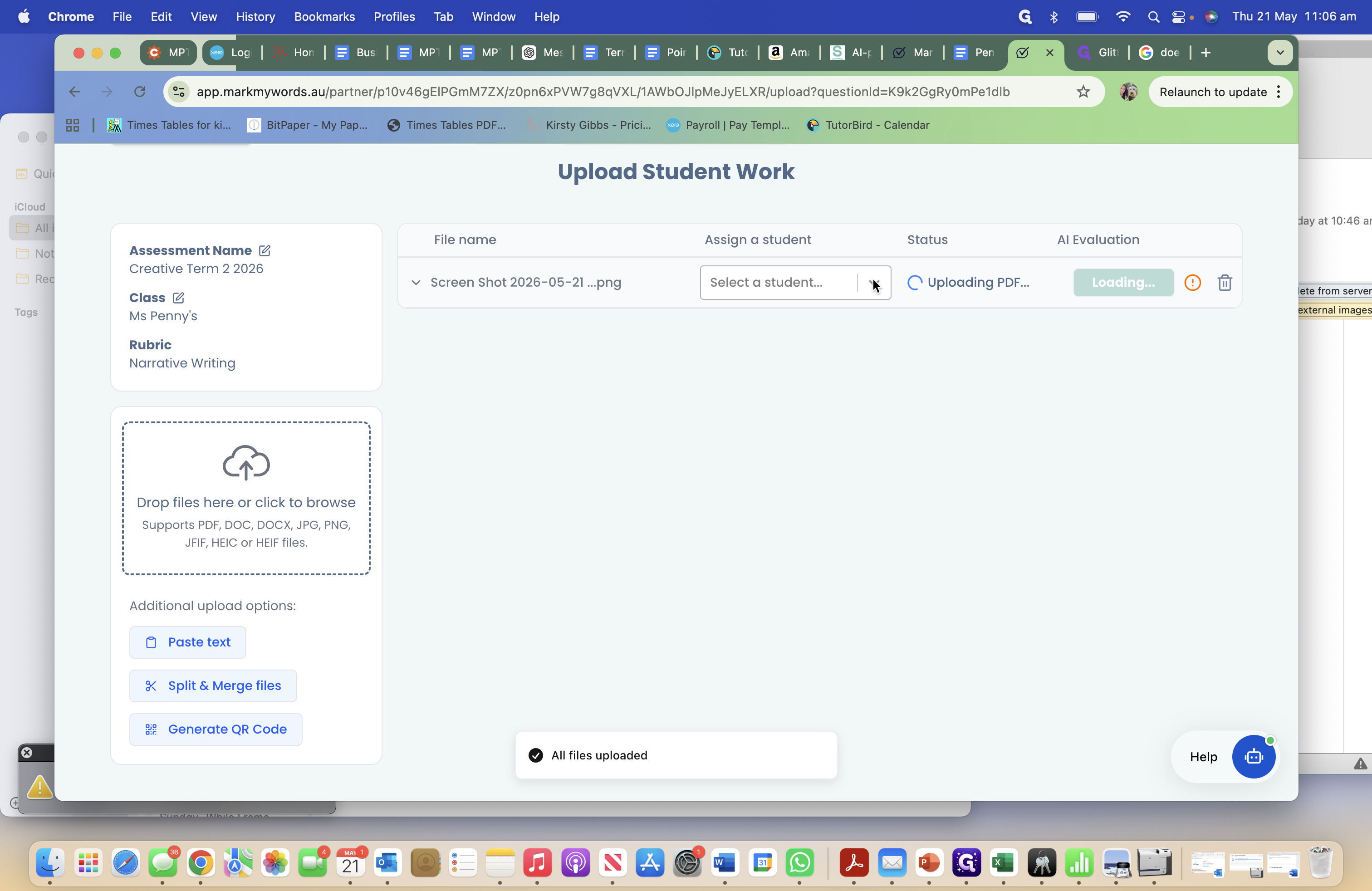The width and height of the screenshot is (1372, 891).
Task: Open Control Center in menu bar
Action: tap(1178, 17)
